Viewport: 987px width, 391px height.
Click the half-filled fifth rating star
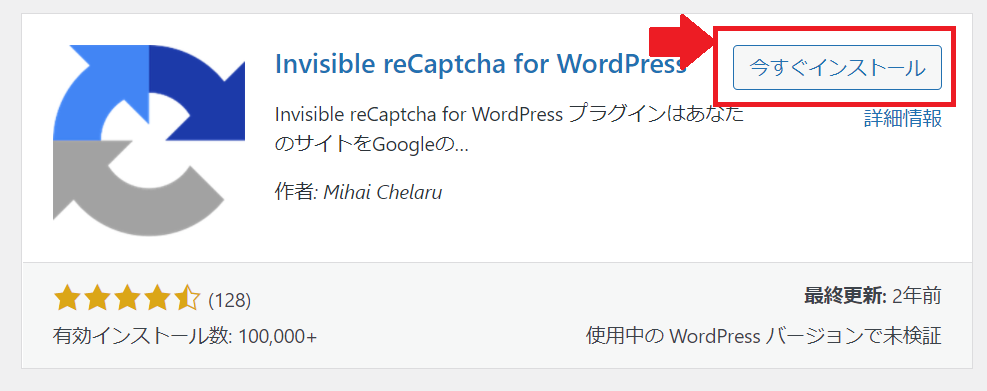[188, 298]
